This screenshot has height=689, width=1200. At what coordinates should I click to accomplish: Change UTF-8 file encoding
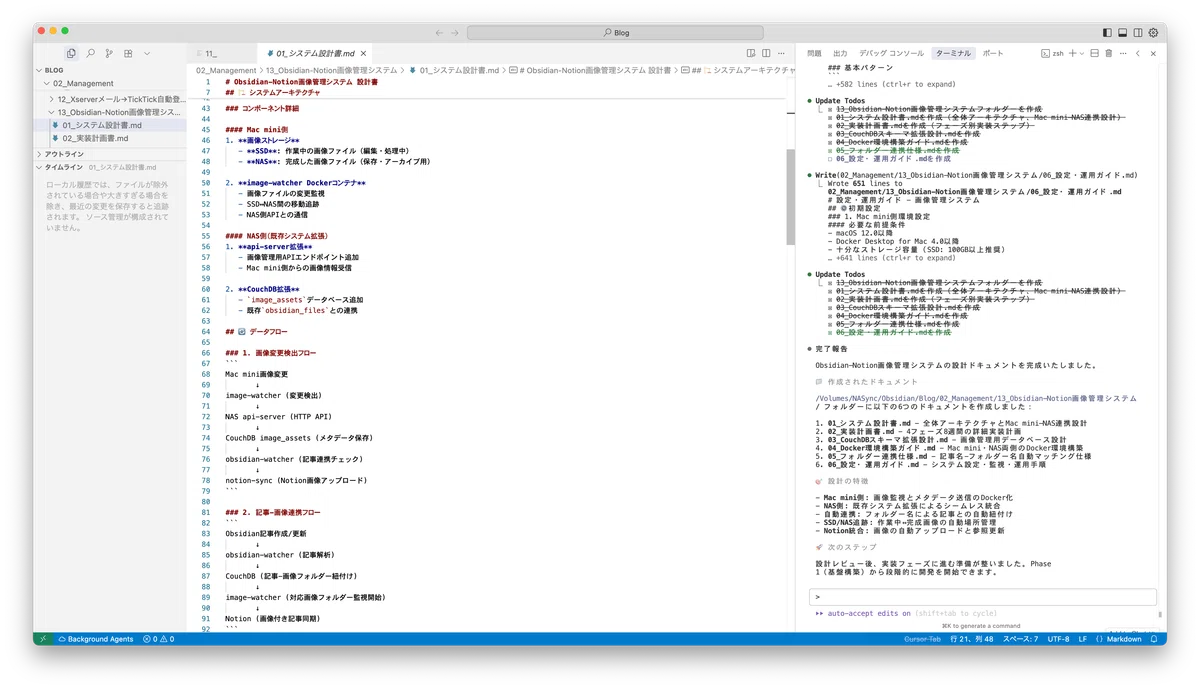[x=1058, y=639]
